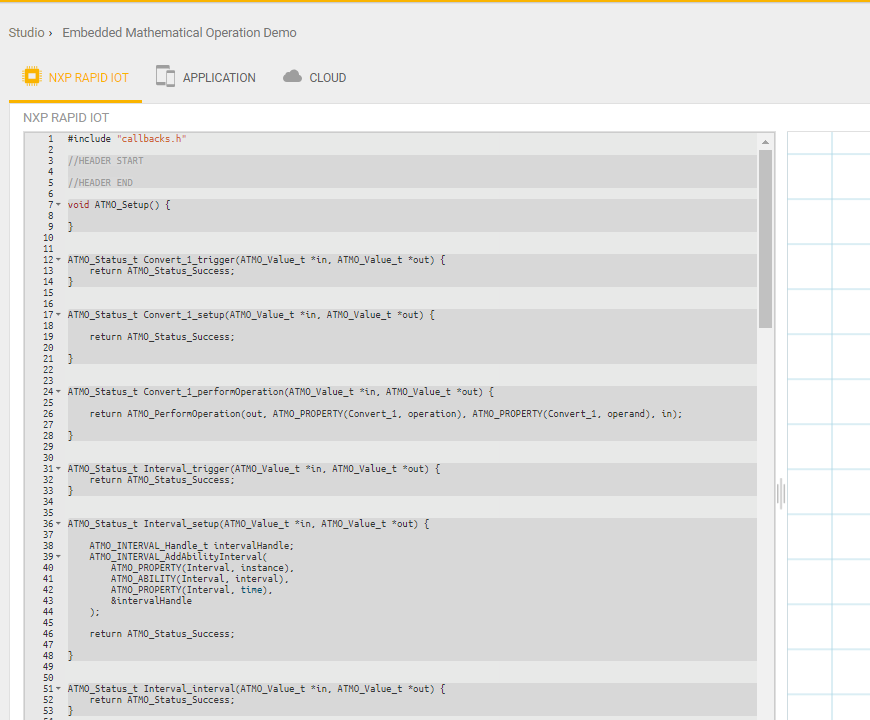Screen dimensions: 870x720
Task: Collapse the ATMO_INTERVAL_AddAbilityInterval call at line 39
Action: click(59, 557)
